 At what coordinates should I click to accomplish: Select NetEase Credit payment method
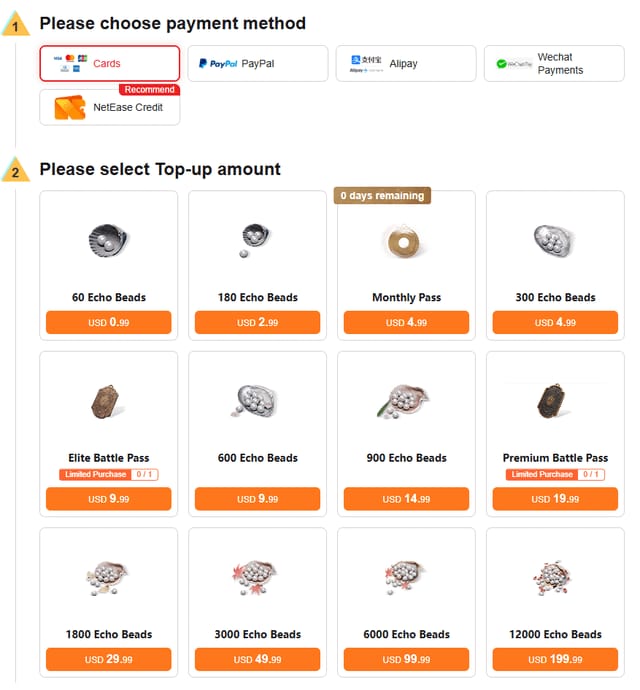click(x=110, y=107)
